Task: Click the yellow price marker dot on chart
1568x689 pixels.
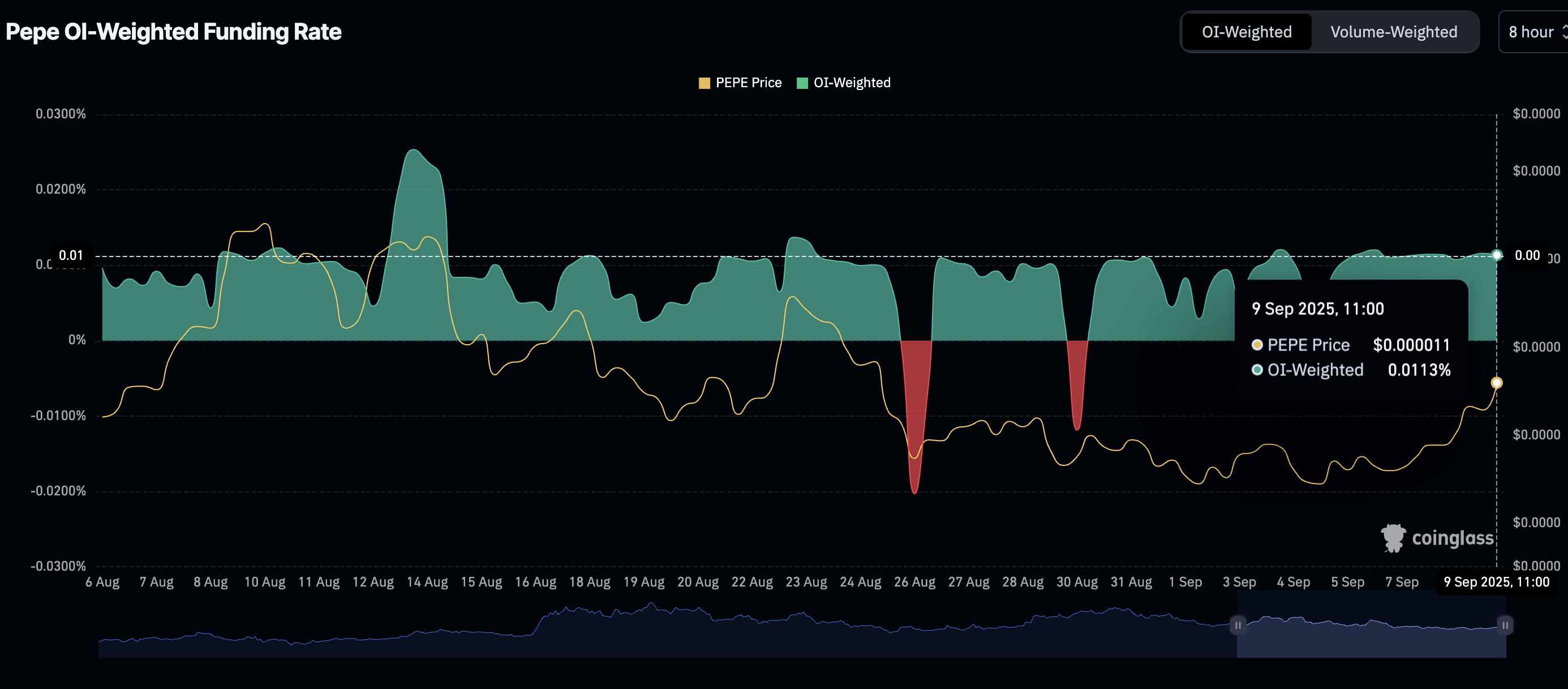Action: (1496, 383)
